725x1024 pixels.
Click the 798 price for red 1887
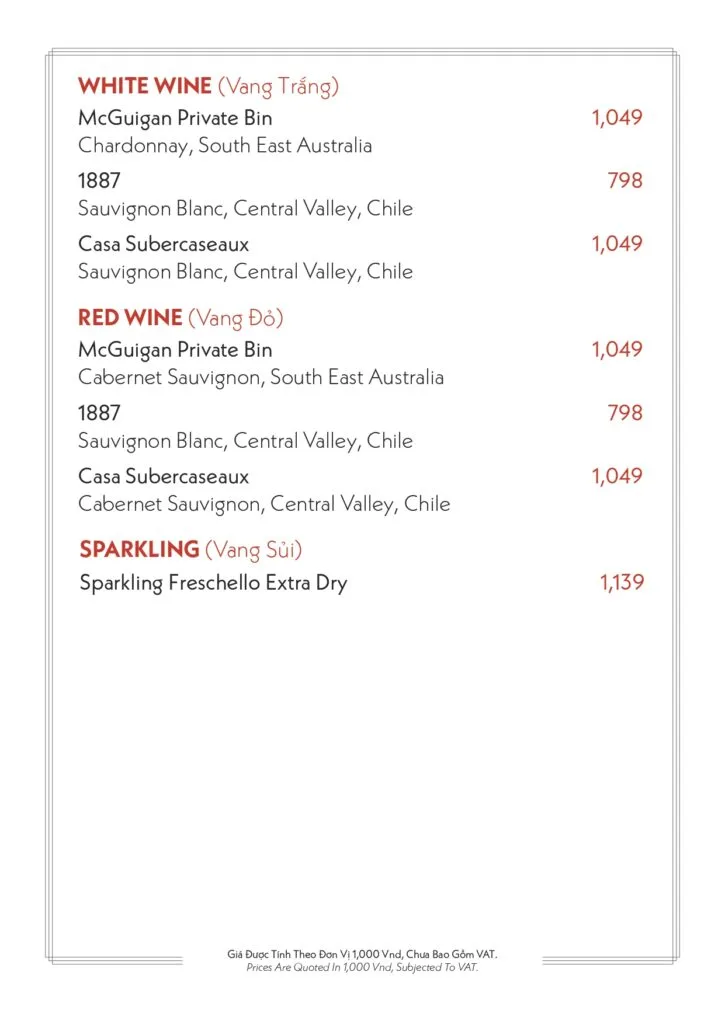coord(625,413)
